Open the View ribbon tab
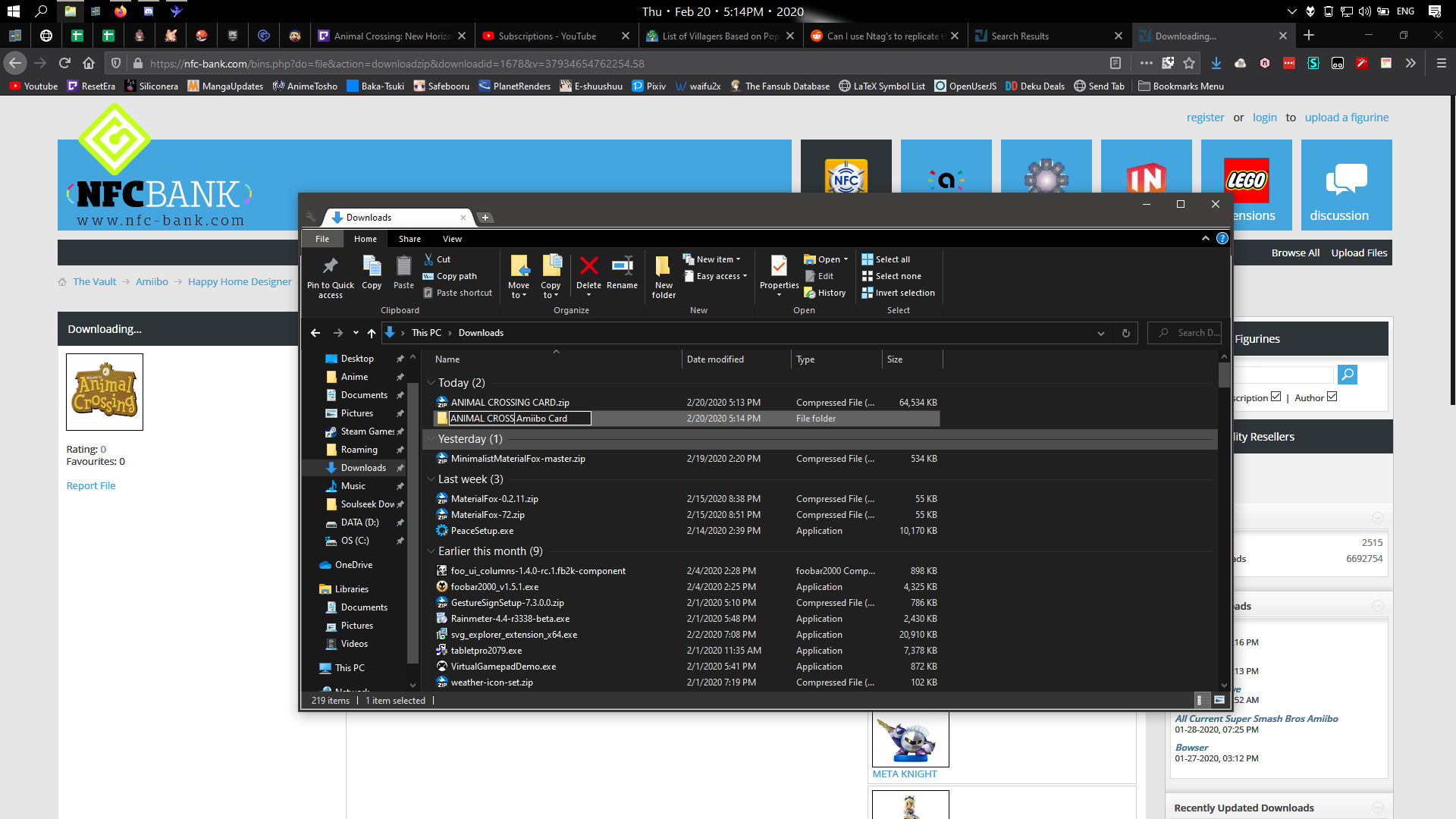 [x=452, y=239]
